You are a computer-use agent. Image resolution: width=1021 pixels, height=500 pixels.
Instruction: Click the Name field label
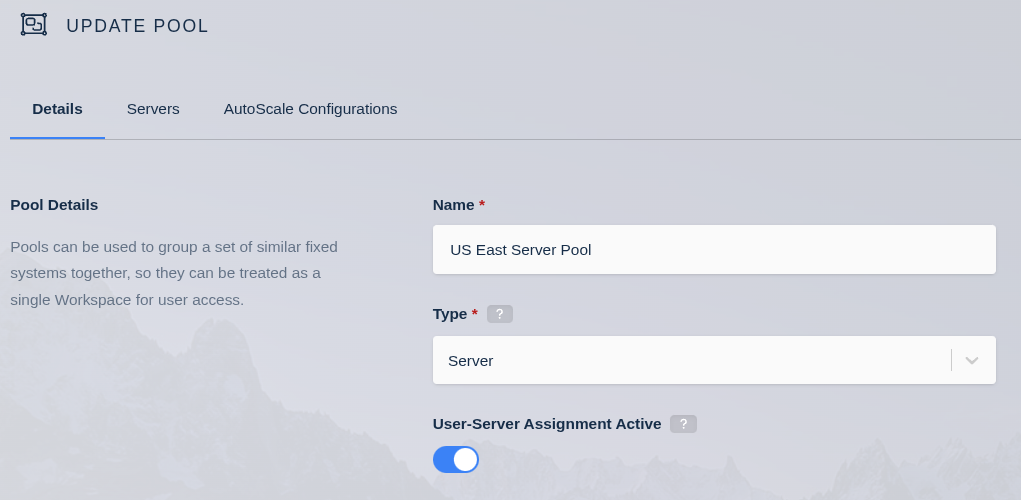tap(453, 205)
